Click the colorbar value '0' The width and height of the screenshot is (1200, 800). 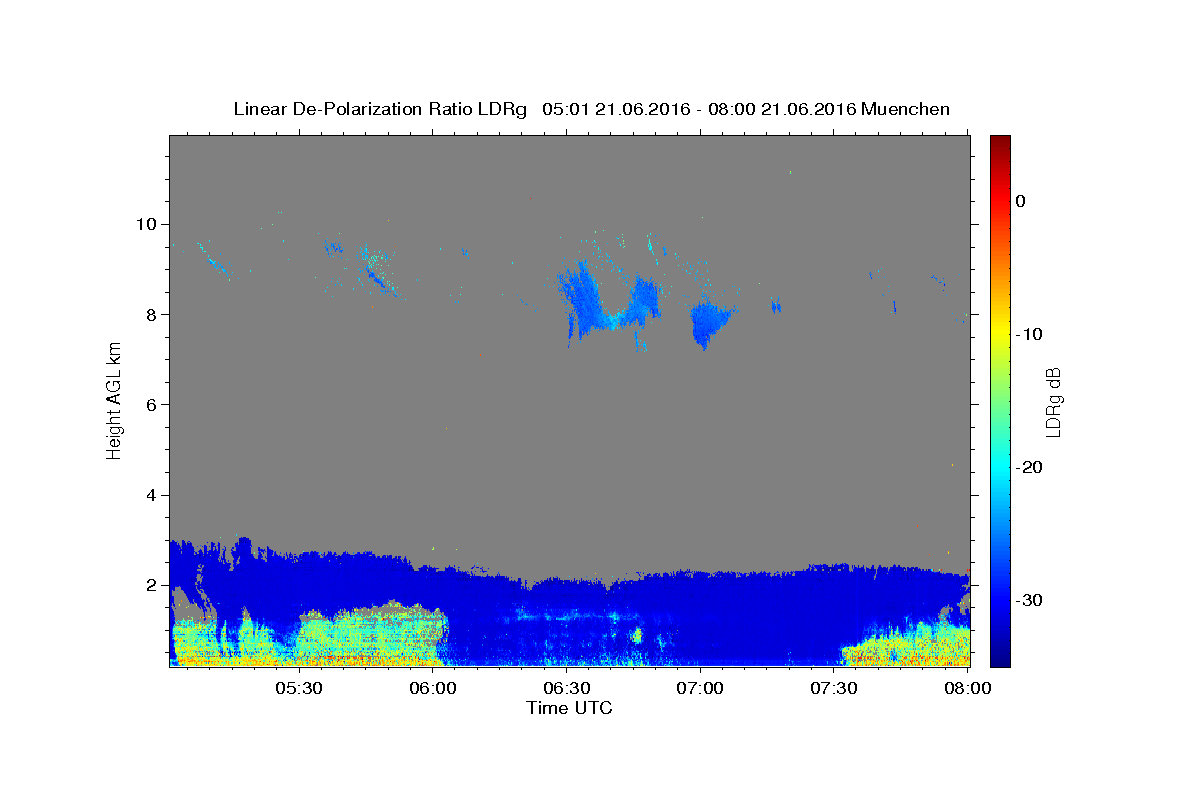(x=1020, y=201)
